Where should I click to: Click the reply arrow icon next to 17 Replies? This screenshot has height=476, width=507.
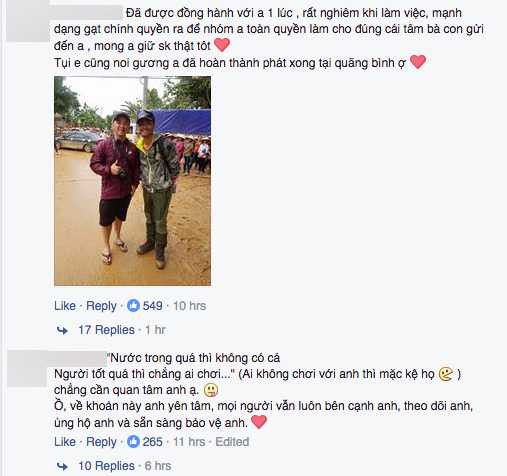coord(62,330)
